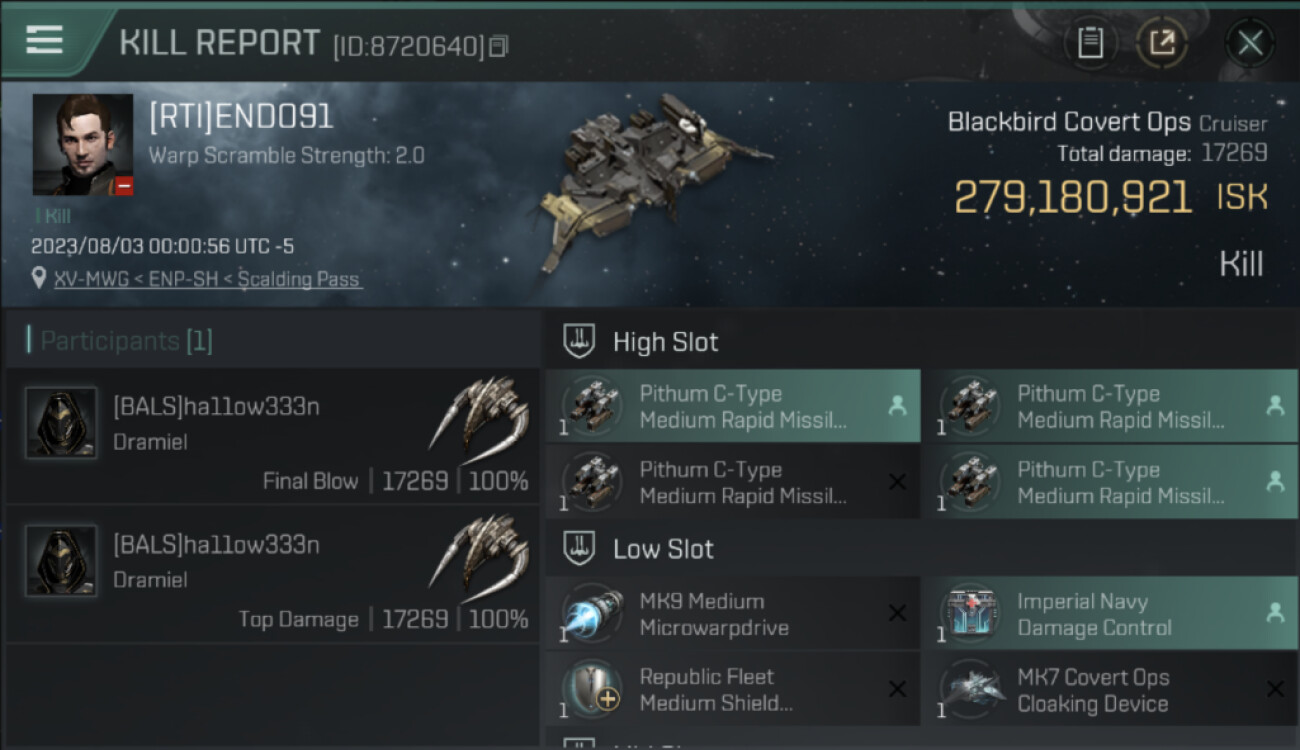Open ENDO91 pilot portrait
The width and height of the screenshot is (1300, 750).
click(x=82, y=144)
